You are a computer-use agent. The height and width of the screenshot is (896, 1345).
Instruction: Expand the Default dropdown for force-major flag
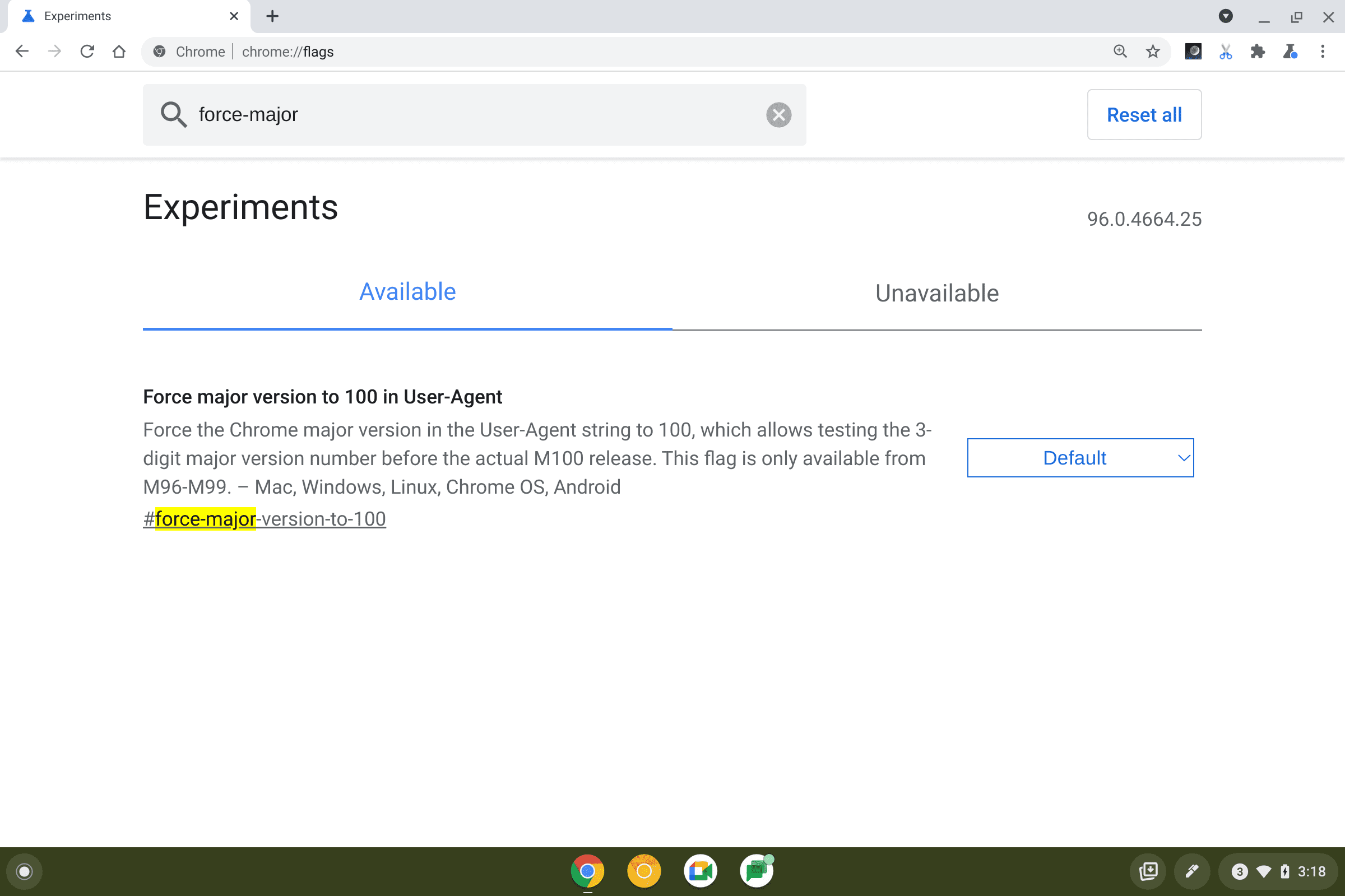[1081, 457]
